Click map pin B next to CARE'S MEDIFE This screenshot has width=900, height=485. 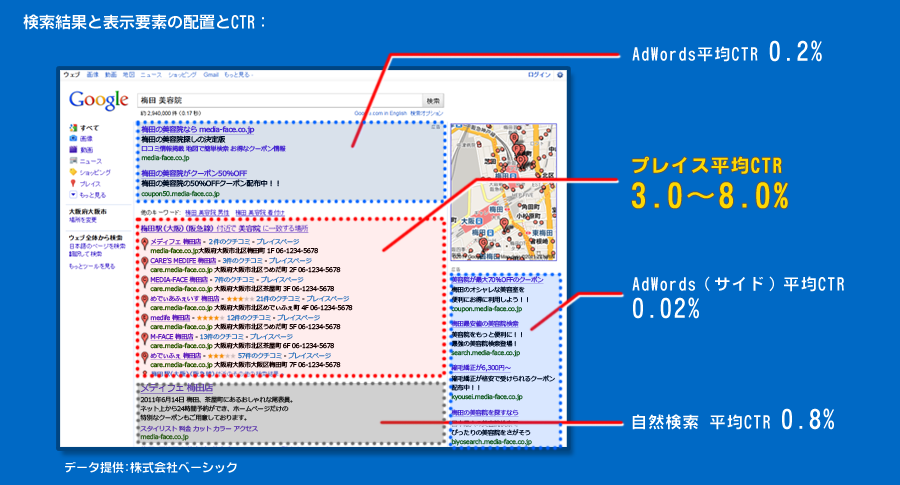point(145,263)
